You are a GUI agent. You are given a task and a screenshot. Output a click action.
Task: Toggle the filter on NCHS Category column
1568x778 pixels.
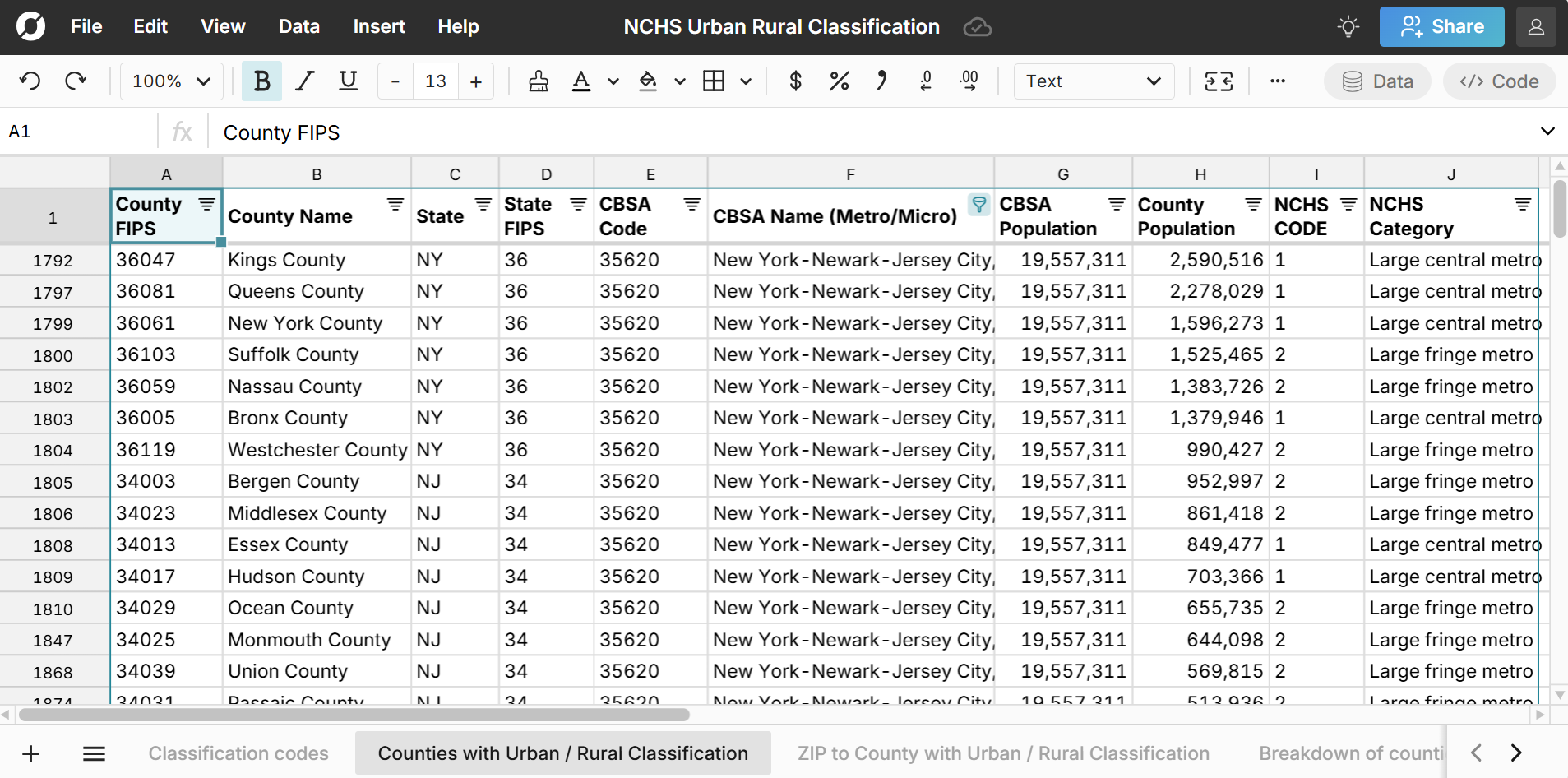[1523, 205]
